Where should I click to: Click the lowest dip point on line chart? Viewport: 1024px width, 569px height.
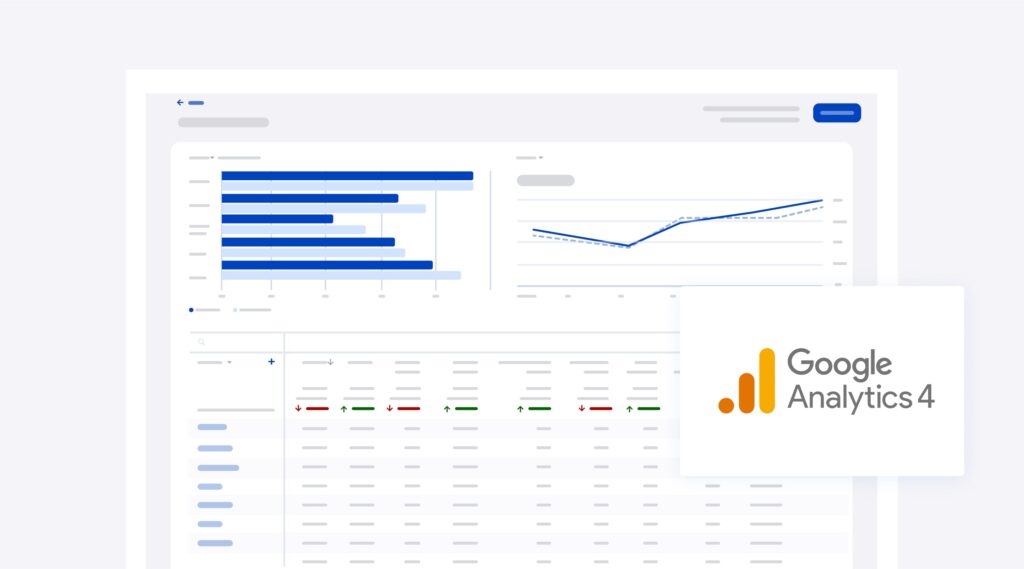click(x=628, y=246)
